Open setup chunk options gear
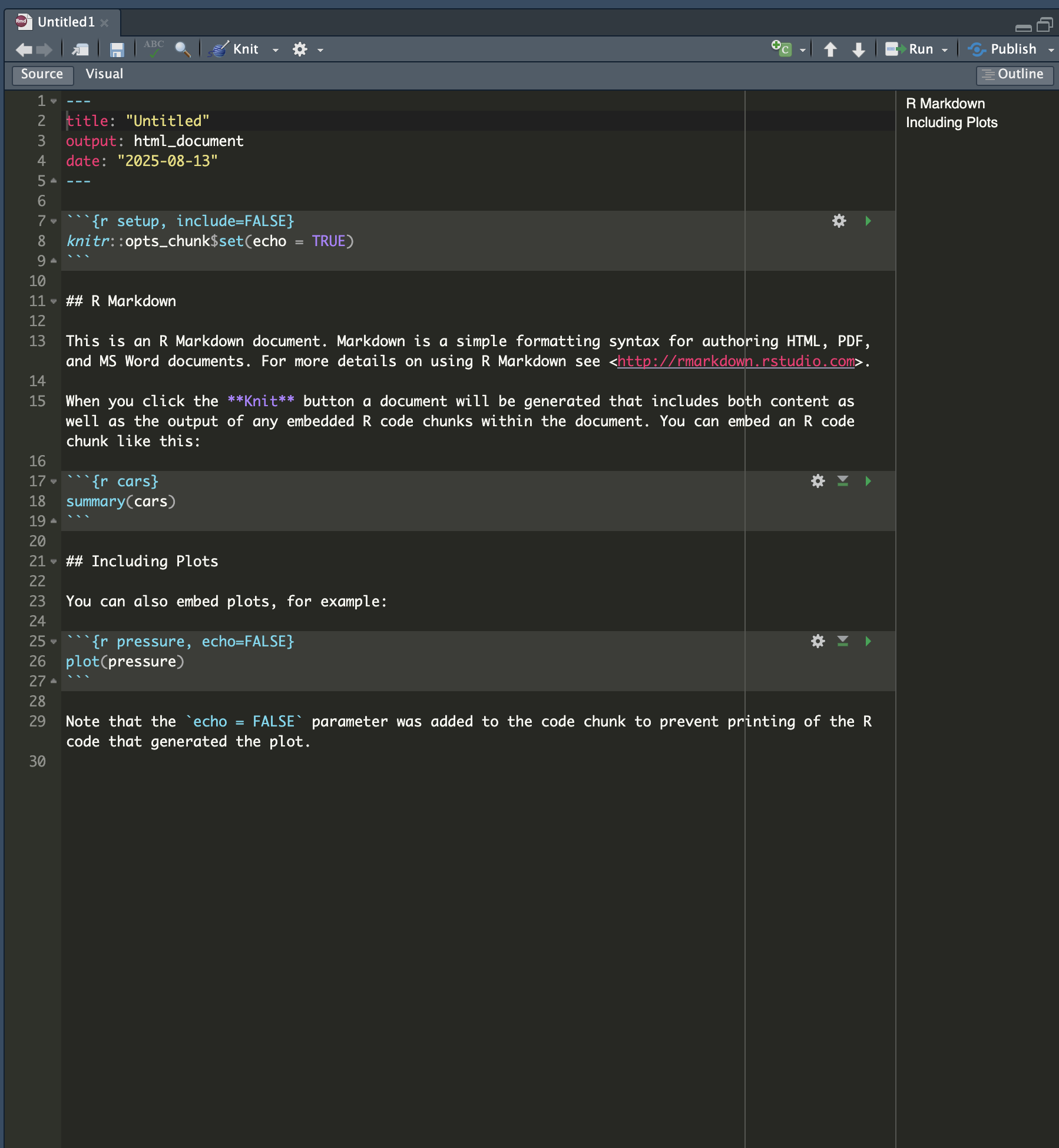 click(839, 221)
